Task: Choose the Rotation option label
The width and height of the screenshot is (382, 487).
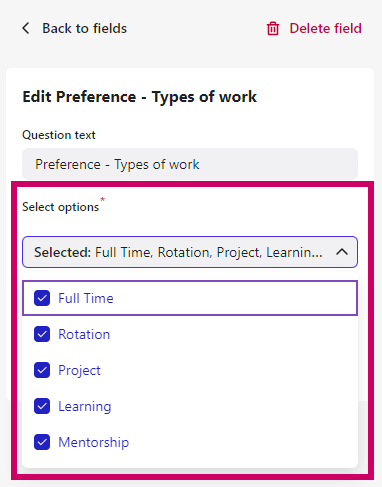Action: click(84, 334)
